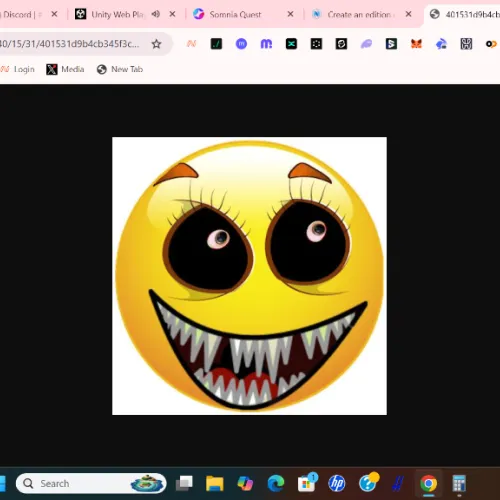
Task: Select Google Chrome in the taskbar
Action: (429, 483)
